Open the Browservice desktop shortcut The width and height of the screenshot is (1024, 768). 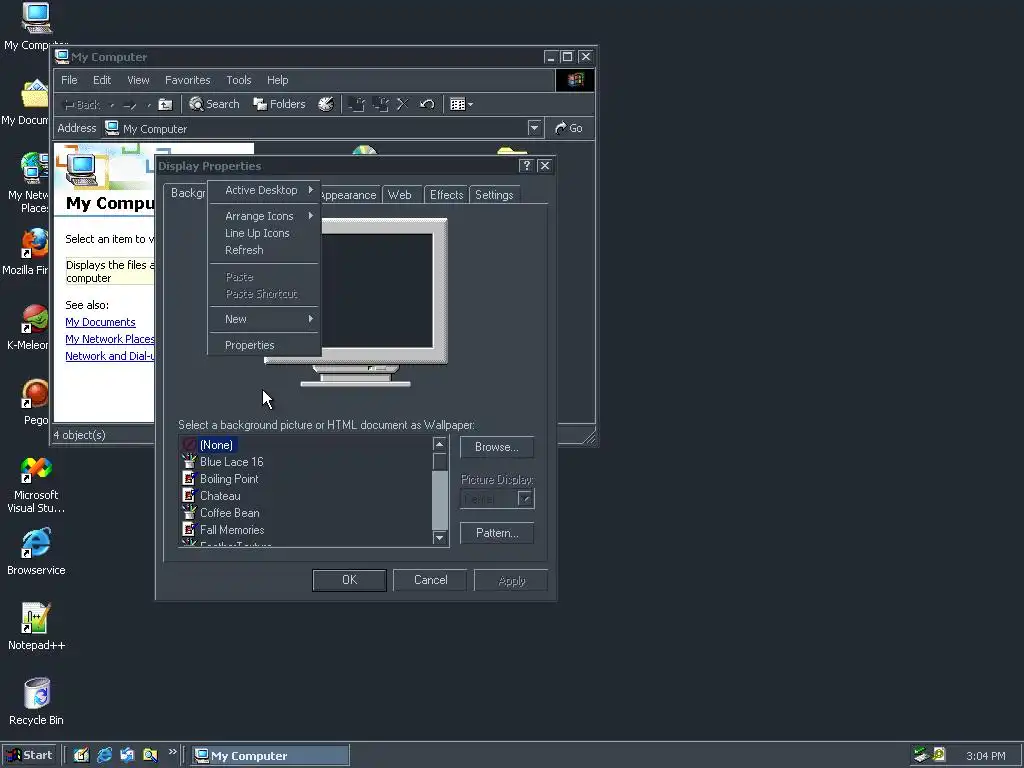36,551
